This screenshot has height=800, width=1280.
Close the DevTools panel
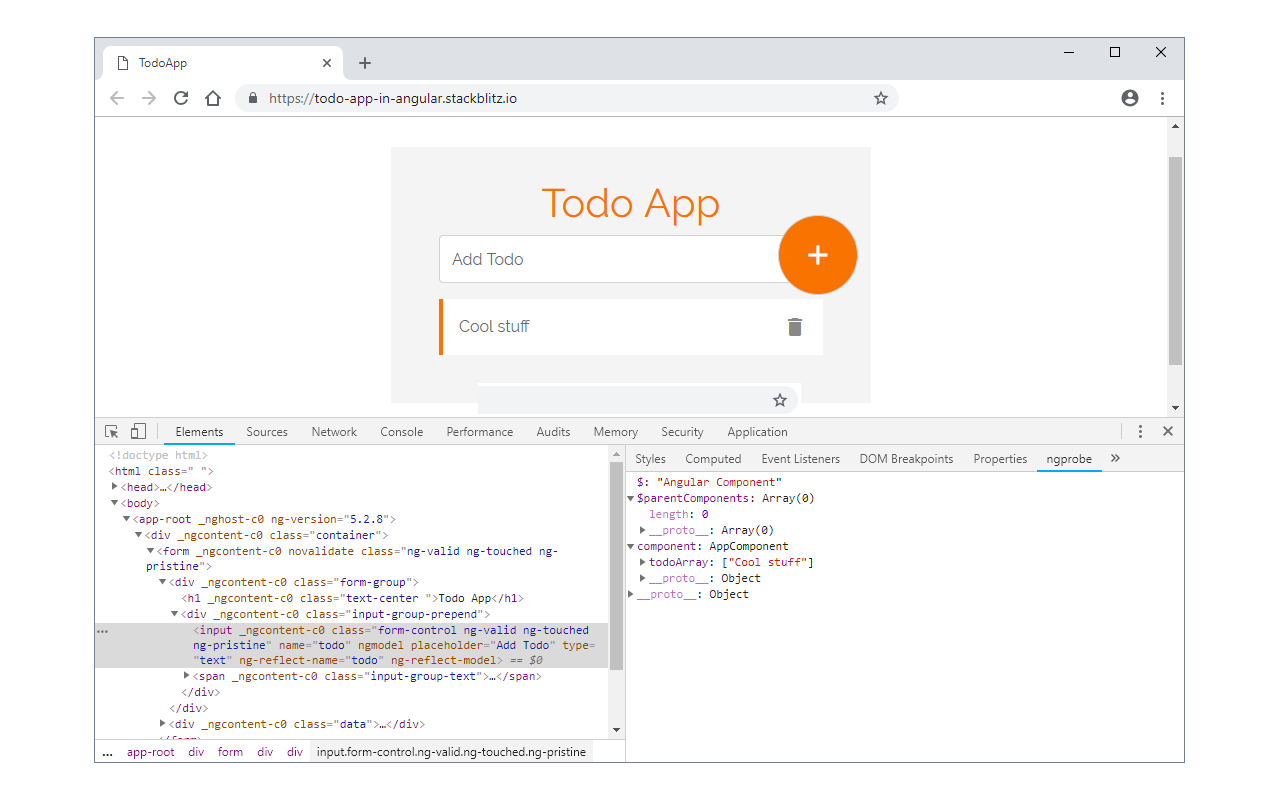point(1167,432)
